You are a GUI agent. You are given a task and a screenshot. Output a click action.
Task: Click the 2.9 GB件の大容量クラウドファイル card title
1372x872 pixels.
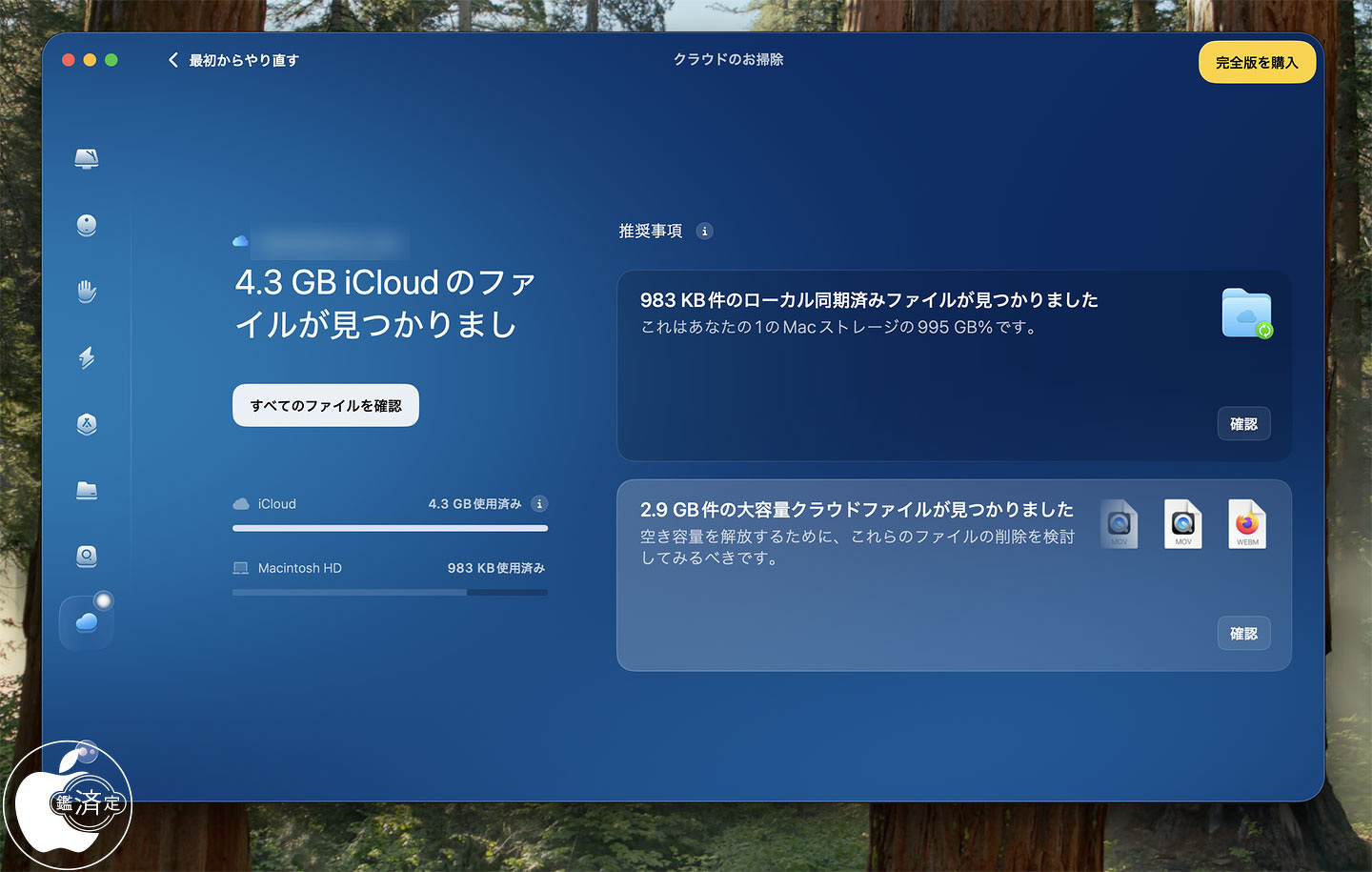pyautogui.click(x=857, y=510)
